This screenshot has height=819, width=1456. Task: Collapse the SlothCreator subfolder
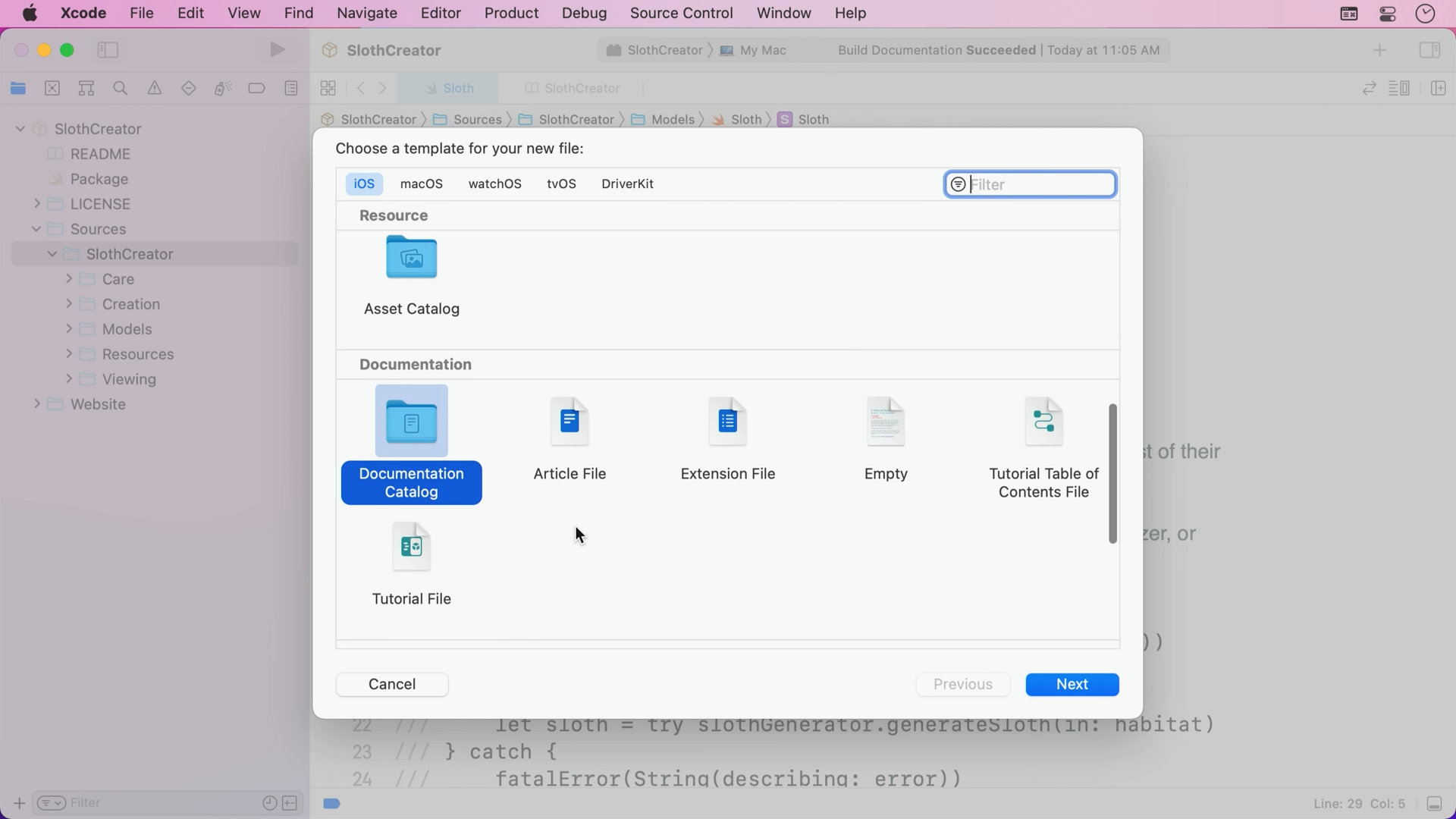[52, 253]
